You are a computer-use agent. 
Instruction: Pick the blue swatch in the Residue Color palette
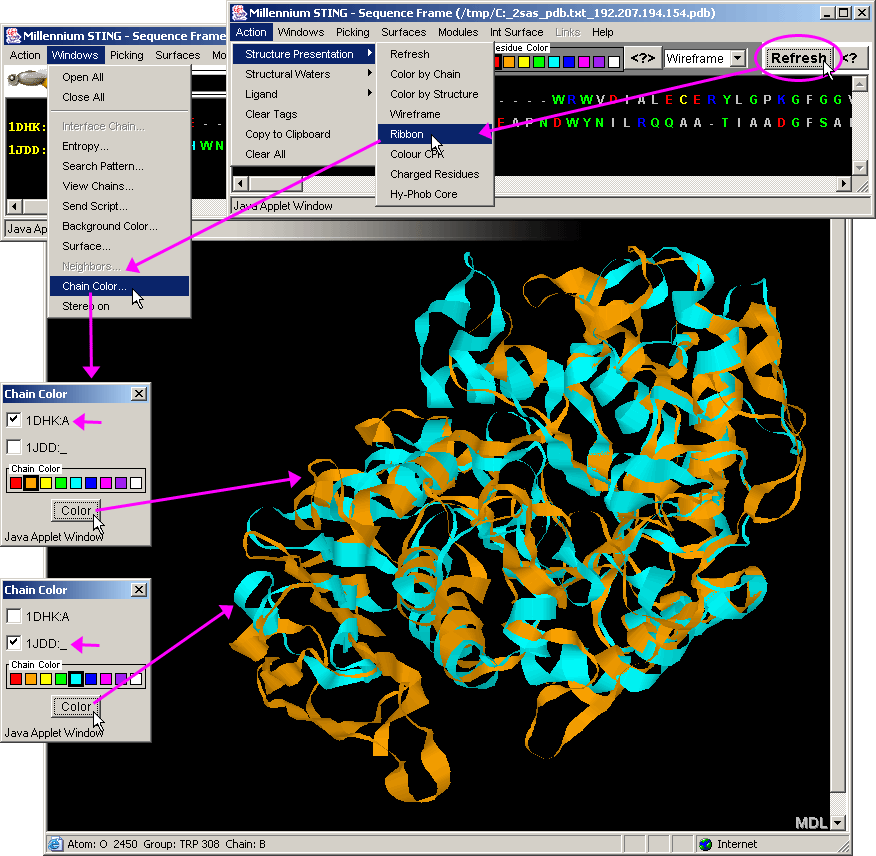[x=569, y=61]
